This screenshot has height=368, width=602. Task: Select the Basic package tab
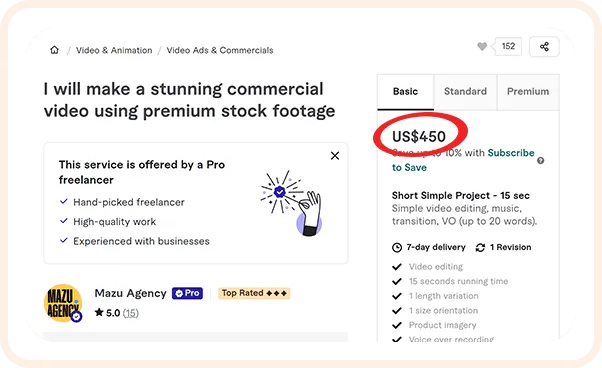(x=405, y=92)
